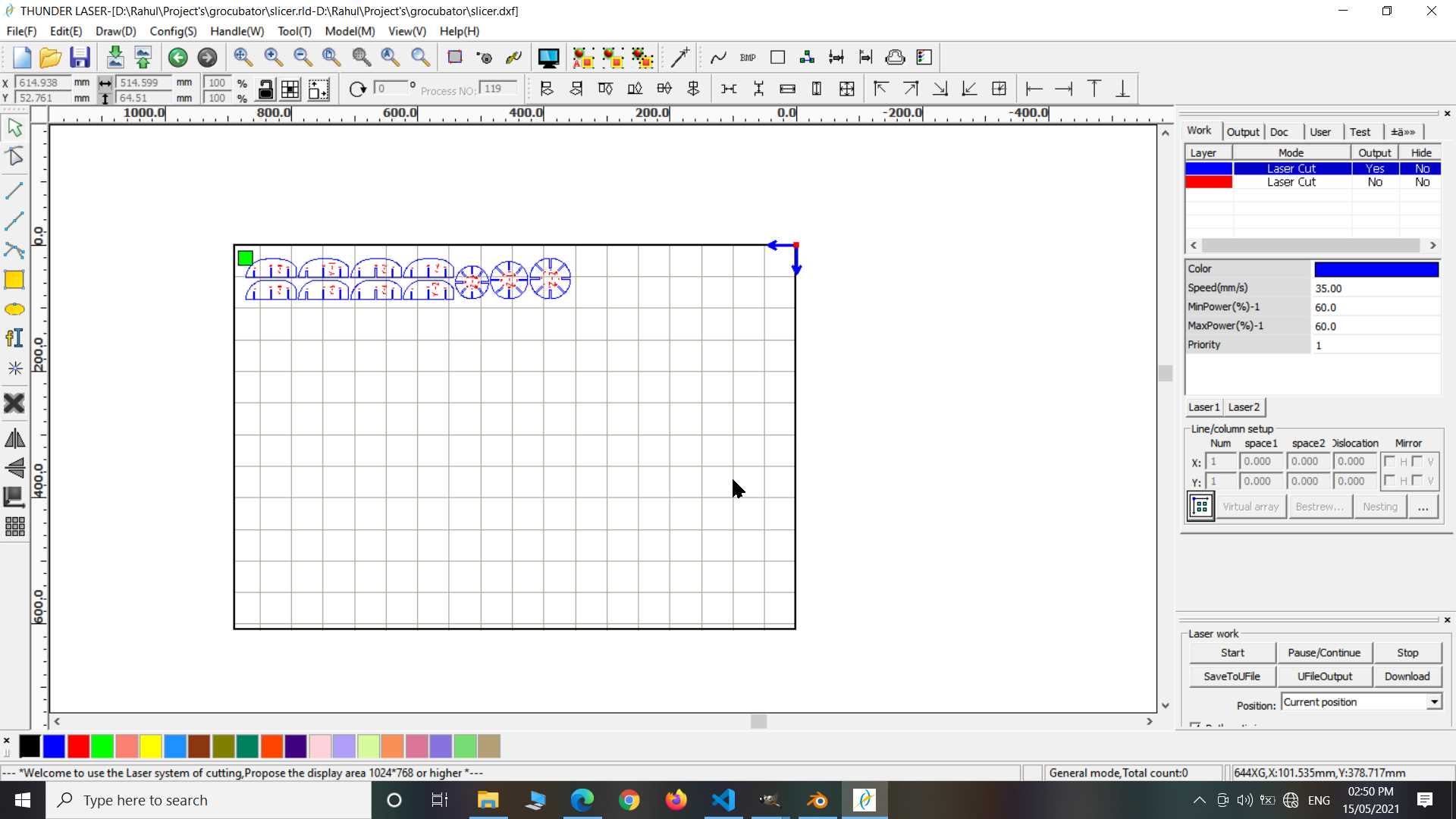Select the arrow Select tool in left toolbar
This screenshot has height=819, width=1456.
pyautogui.click(x=14, y=127)
